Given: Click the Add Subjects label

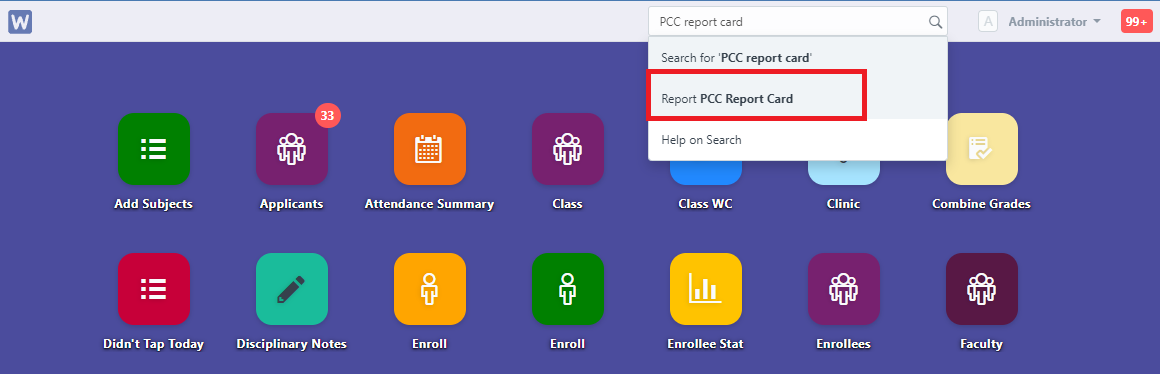Looking at the screenshot, I should 154,204.
